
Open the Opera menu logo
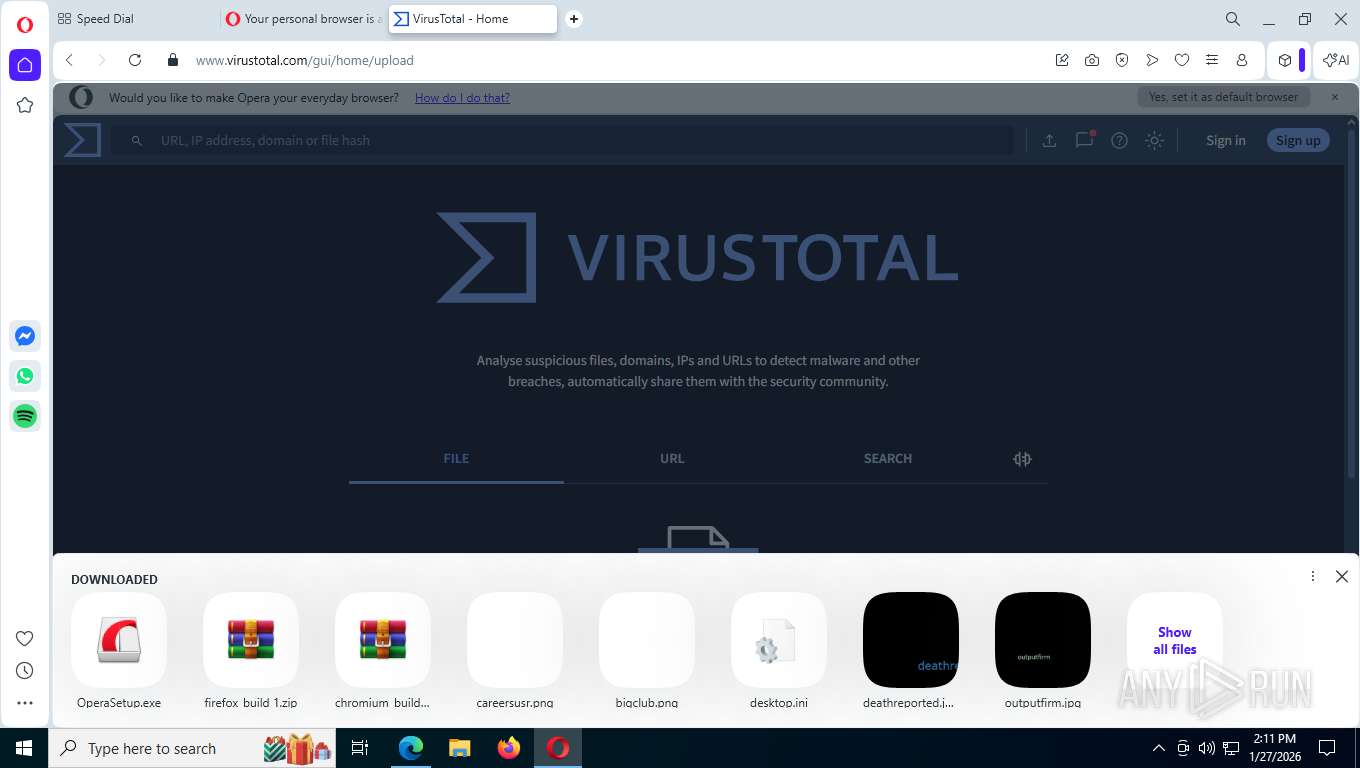(25, 25)
